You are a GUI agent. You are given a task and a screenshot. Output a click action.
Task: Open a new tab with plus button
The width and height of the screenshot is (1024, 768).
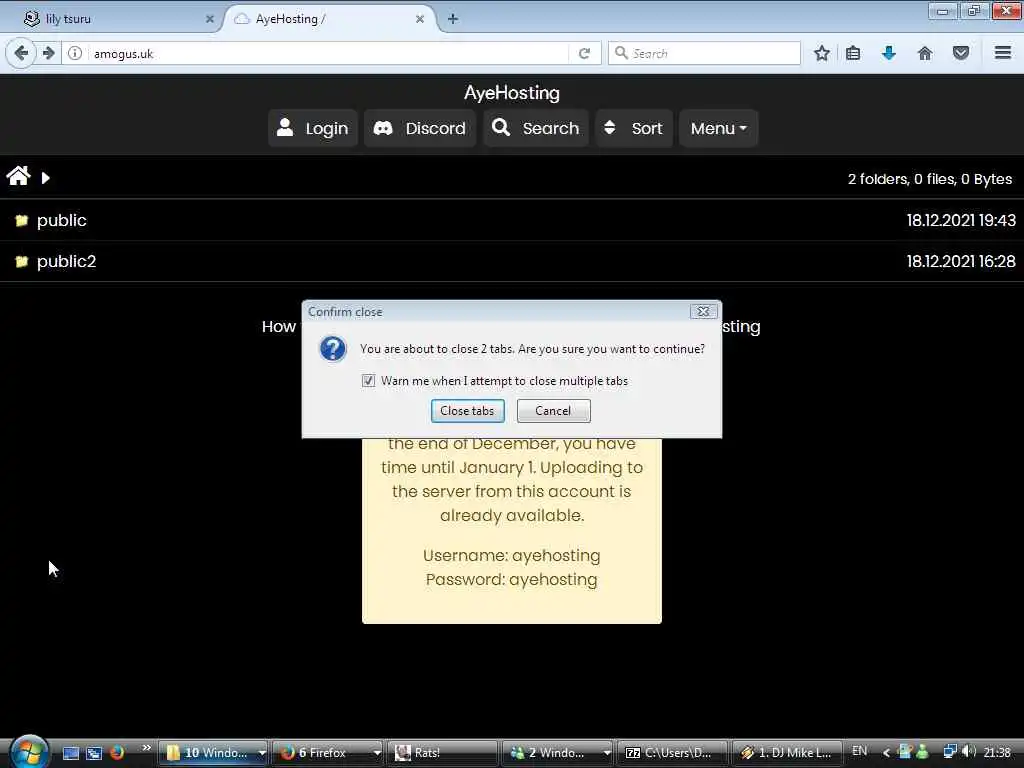453,19
